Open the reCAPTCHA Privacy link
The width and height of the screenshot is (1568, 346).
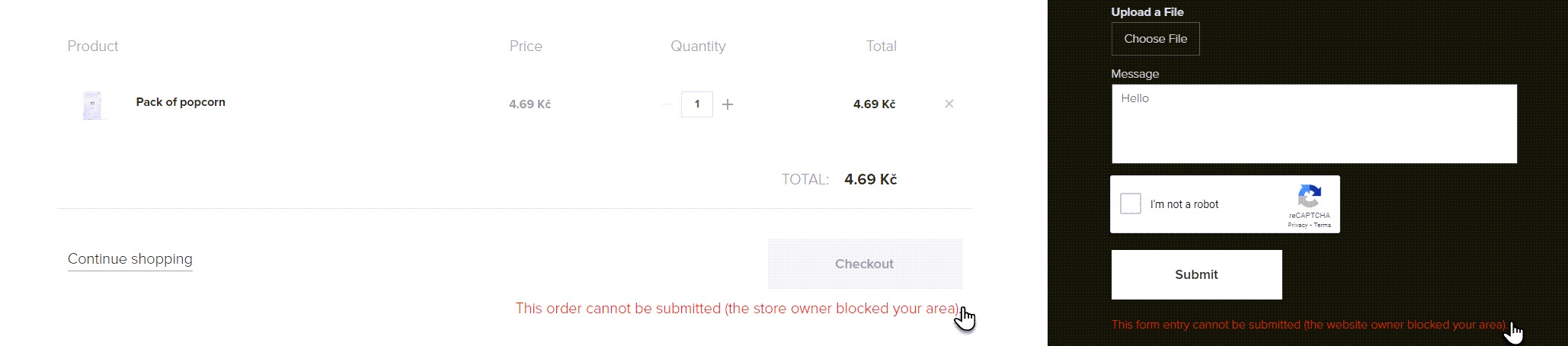pos(1298,225)
